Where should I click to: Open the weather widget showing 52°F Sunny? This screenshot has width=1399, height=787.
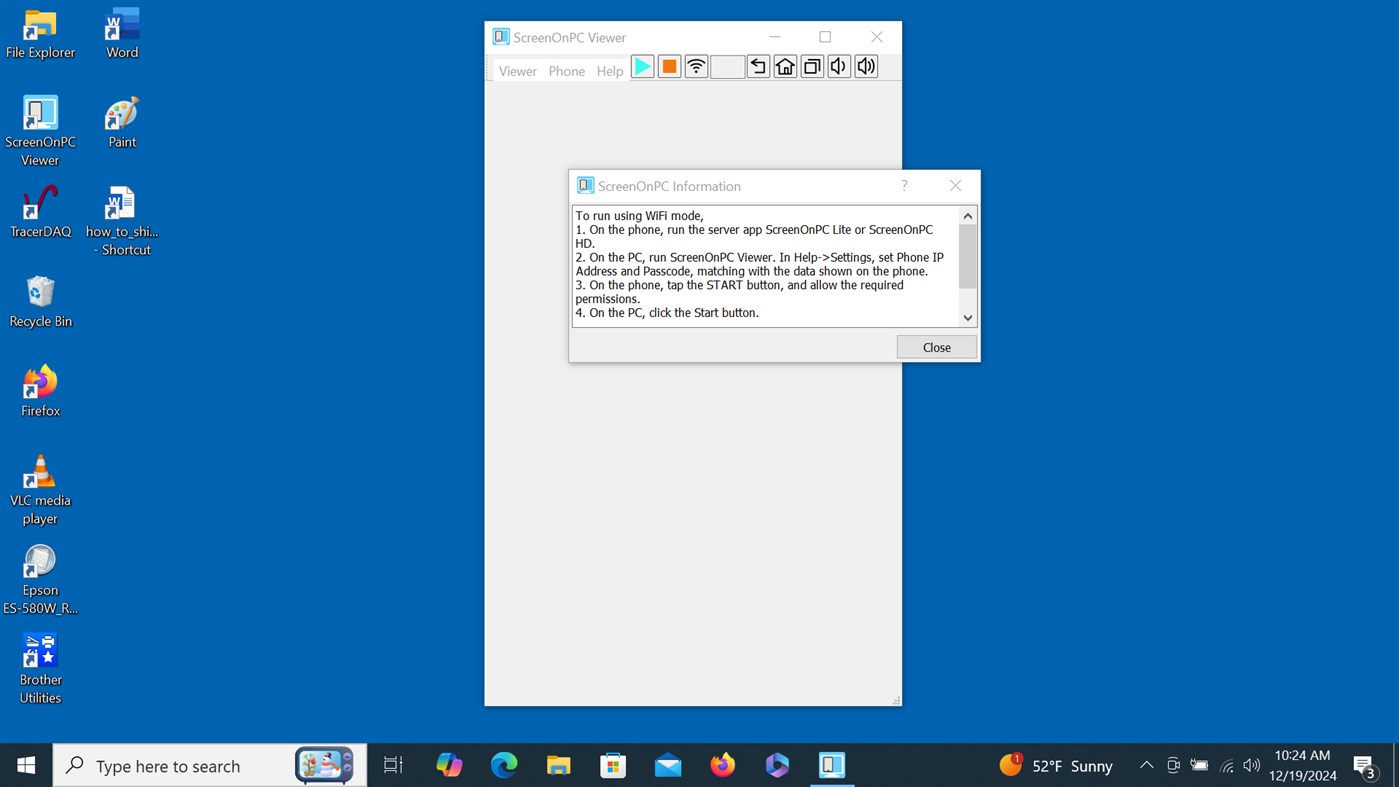(1055, 765)
